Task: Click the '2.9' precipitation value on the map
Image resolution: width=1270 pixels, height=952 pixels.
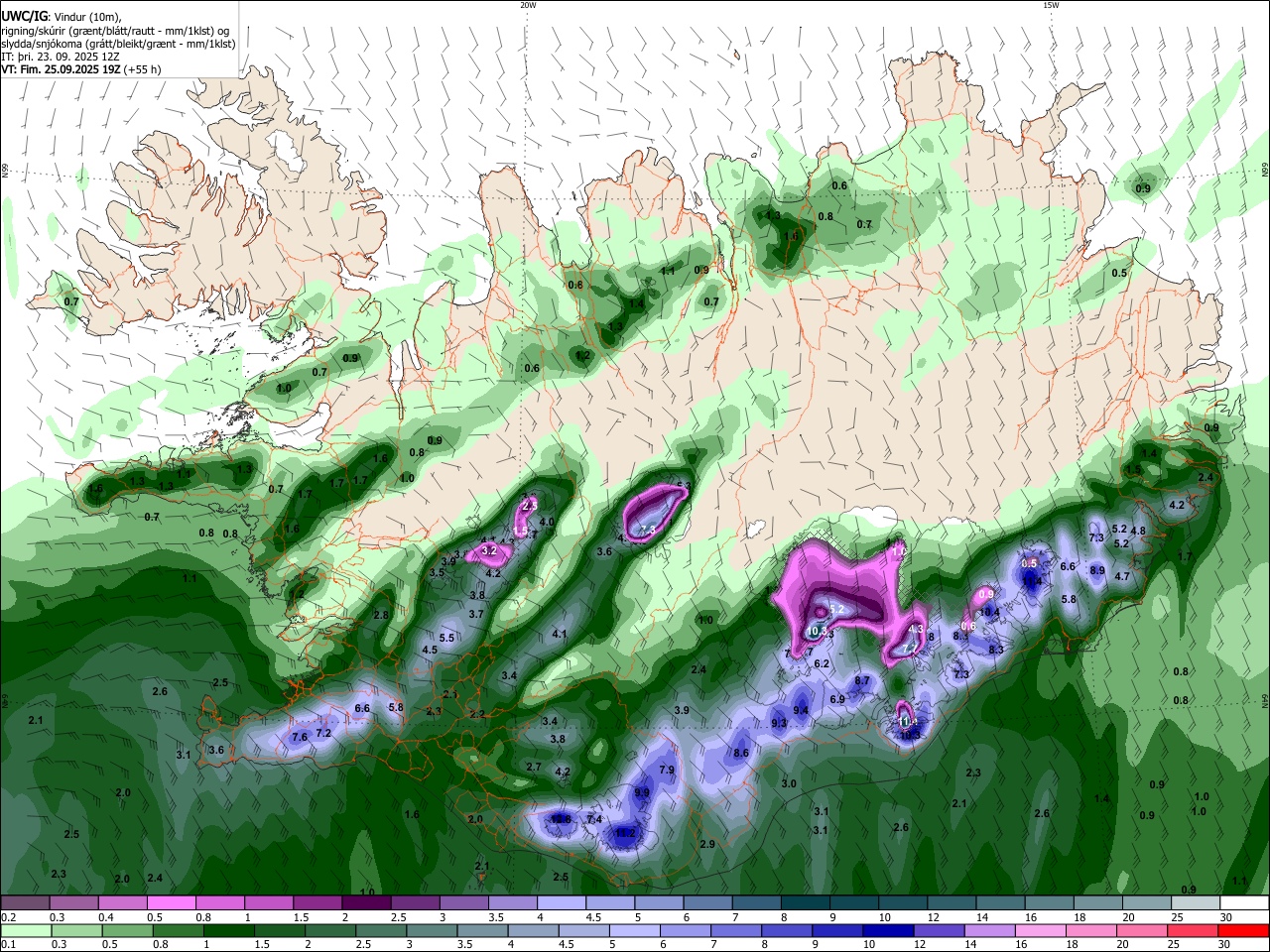Action: tap(707, 844)
